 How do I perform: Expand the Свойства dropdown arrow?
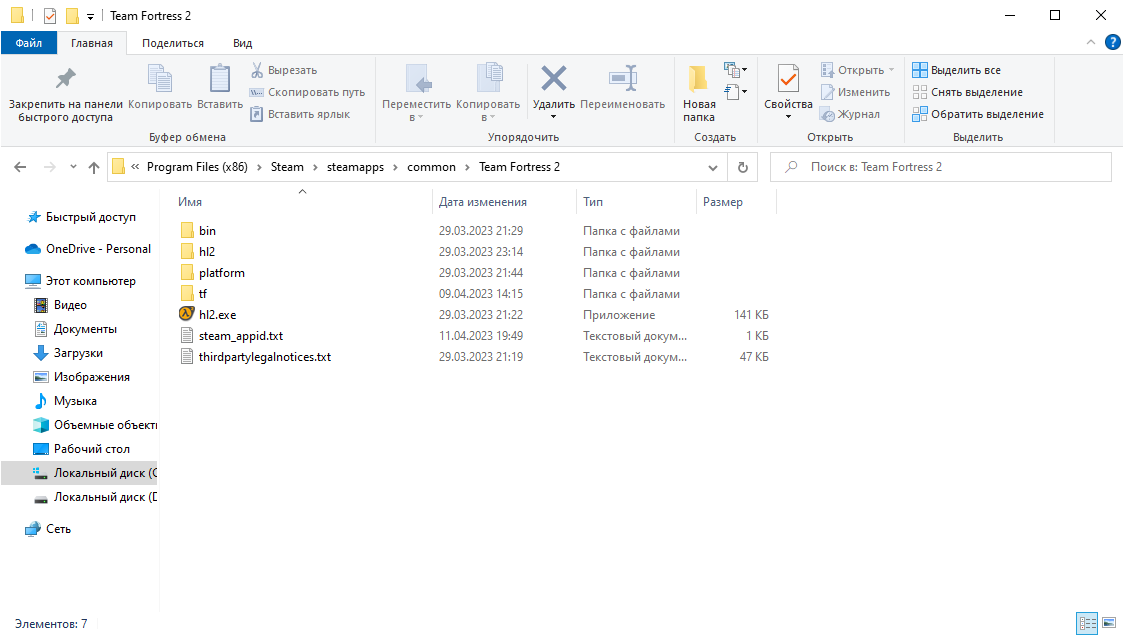788,117
